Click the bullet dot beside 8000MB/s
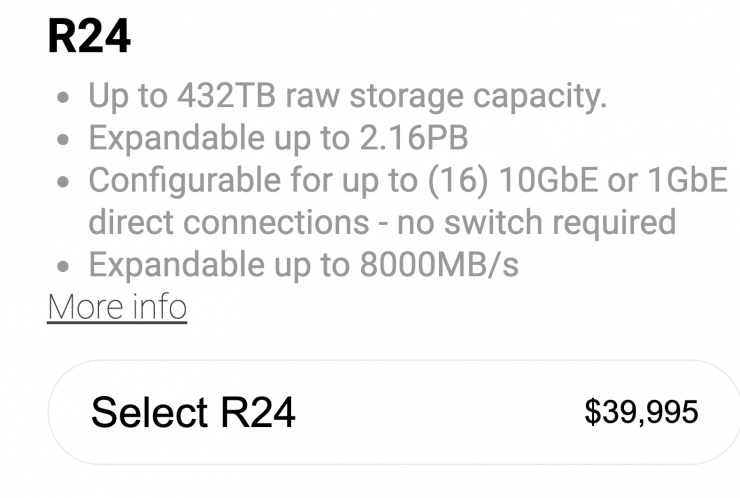The height and width of the screenshot is (498, 740). point(64,267)
